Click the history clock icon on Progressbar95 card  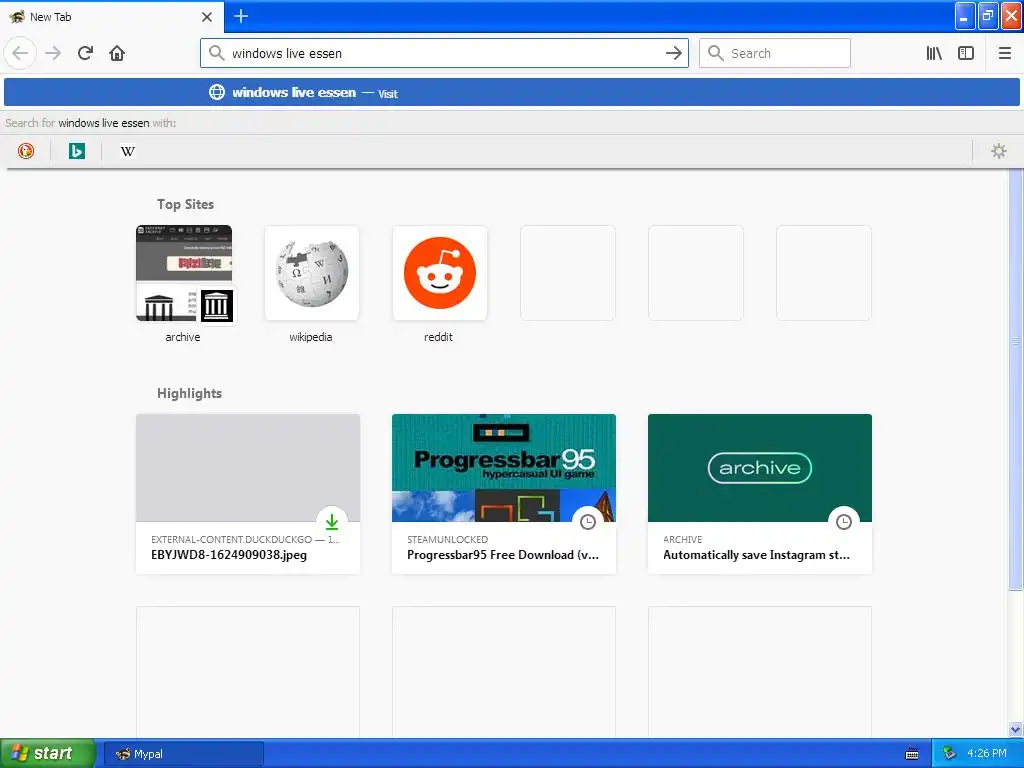[588, 522]
